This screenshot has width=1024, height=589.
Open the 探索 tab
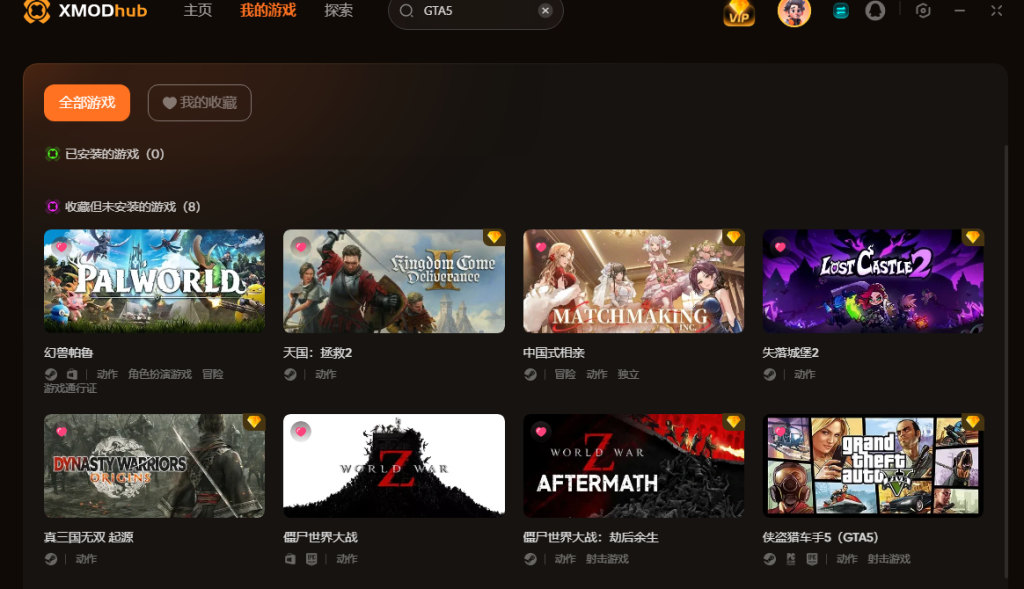point(338,10)
